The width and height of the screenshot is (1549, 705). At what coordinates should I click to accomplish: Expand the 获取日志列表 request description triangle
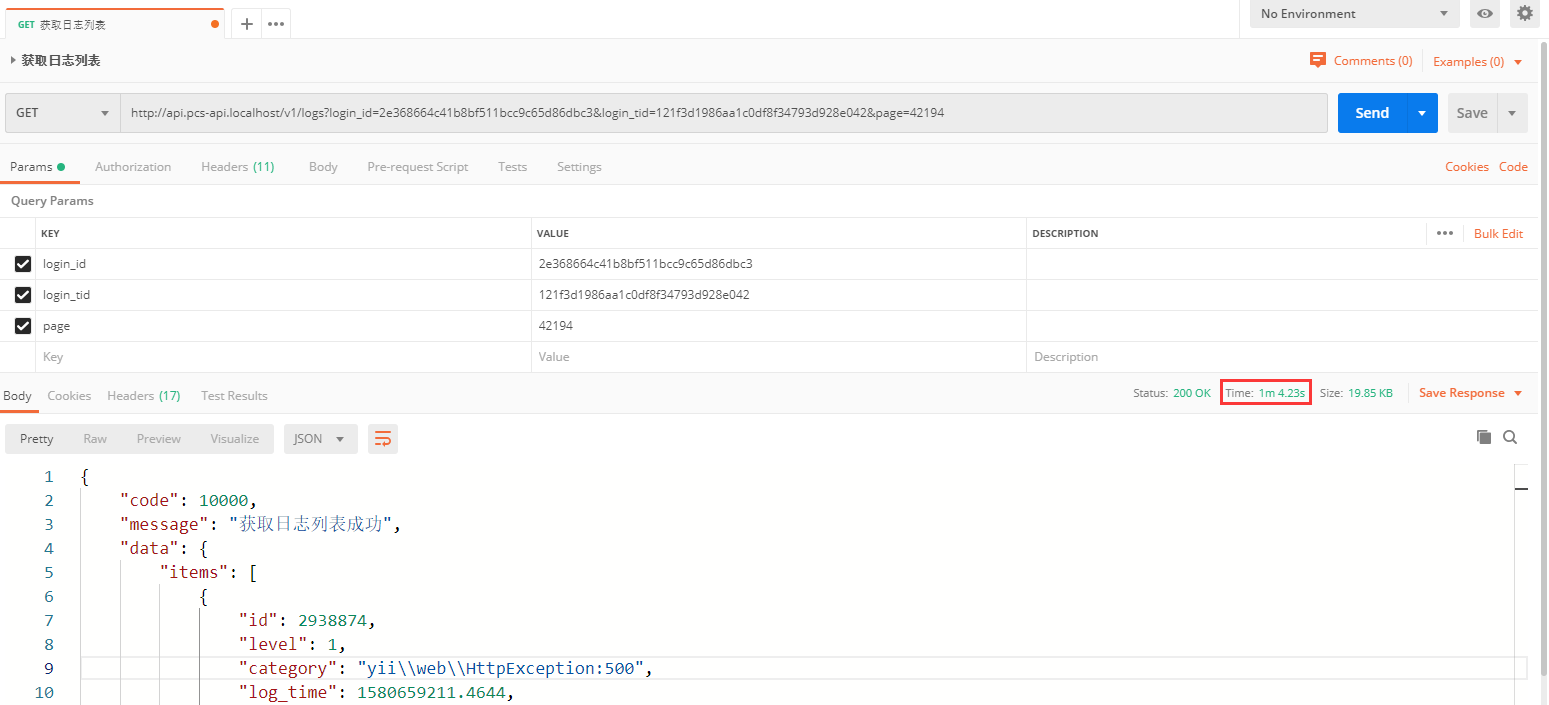point(13,61)
